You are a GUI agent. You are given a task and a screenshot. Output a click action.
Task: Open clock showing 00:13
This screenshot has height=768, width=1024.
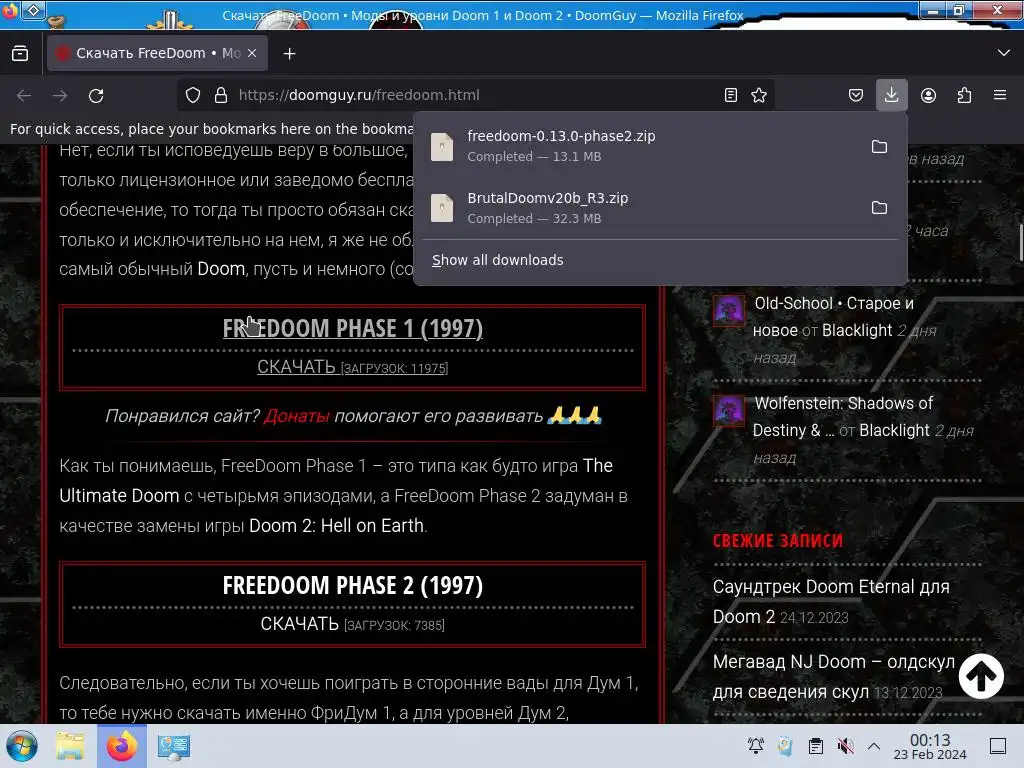(x=930, y=746)
